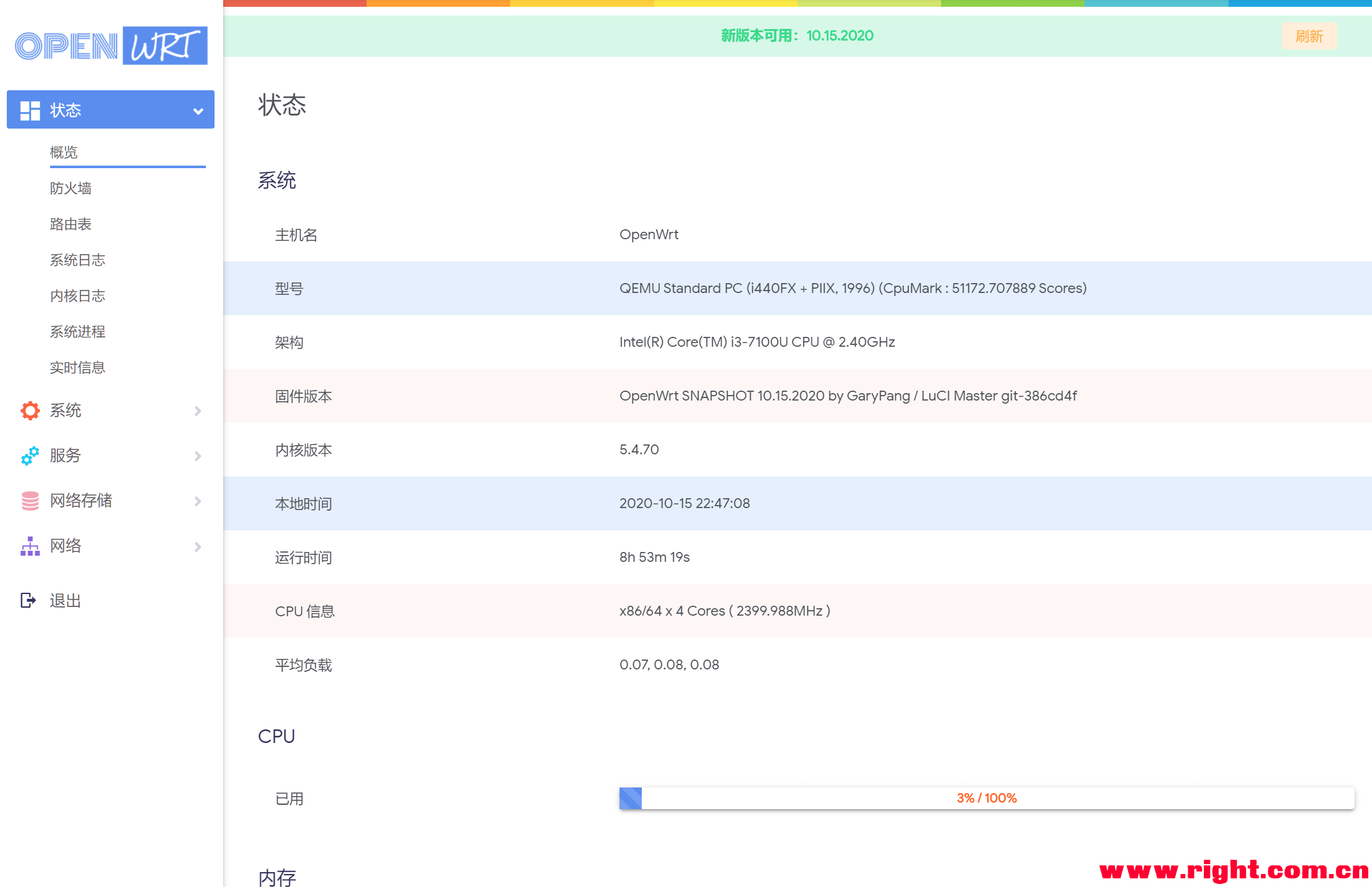Click the CPU usage progress bar
Screen dimensions: 1372x887
click(987, 798)
